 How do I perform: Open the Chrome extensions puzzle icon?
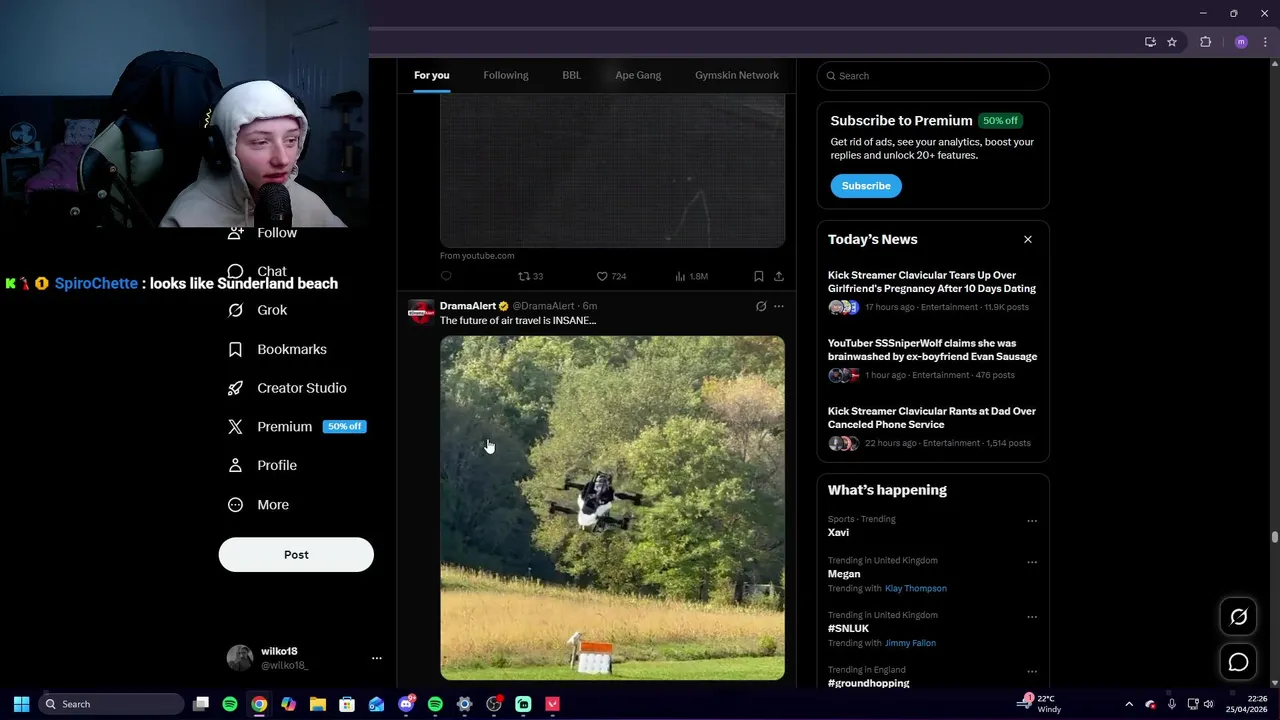1206,42
